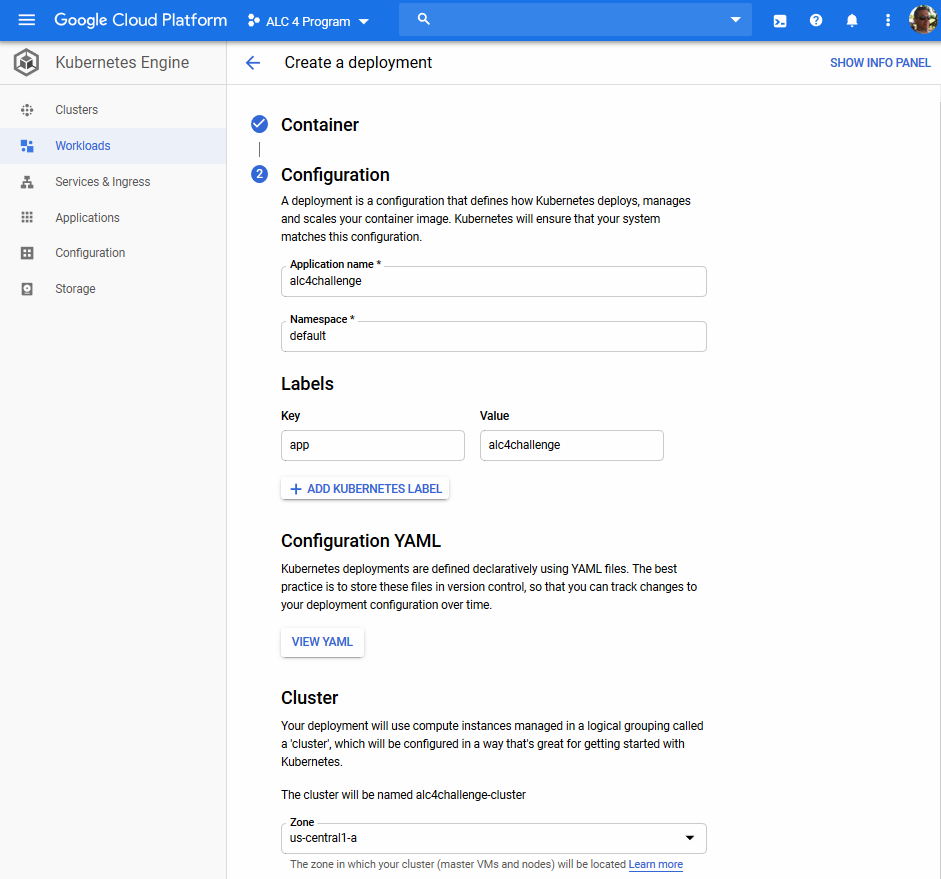Image resolution: width=941 pixels, height=879 pixels.
Task: Click the Kubernetes Engine hexagon logo
Action: pyautogui.click(x=26, y=62)
